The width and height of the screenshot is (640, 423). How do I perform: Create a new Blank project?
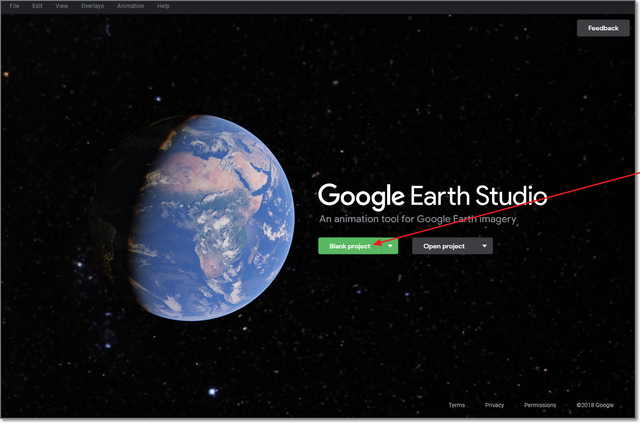pos(349,246)
